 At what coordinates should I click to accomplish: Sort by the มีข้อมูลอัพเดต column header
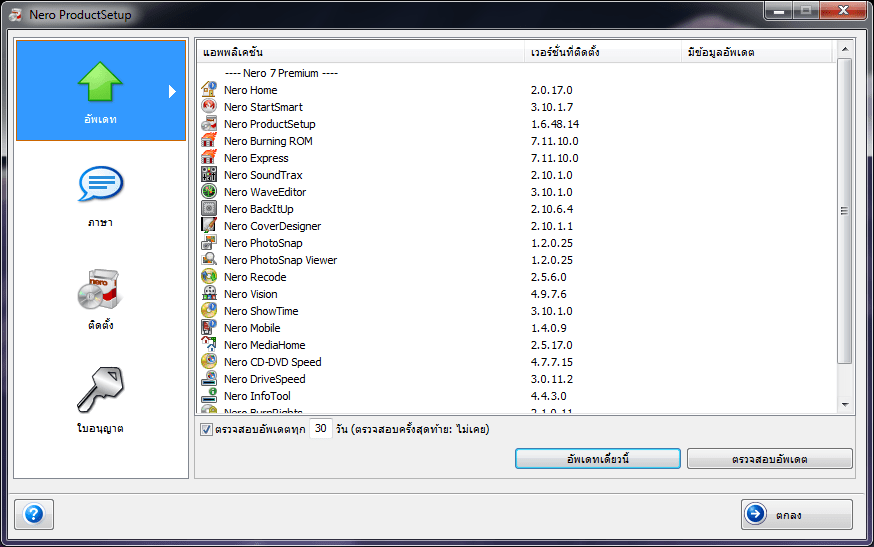click(756, 52)
